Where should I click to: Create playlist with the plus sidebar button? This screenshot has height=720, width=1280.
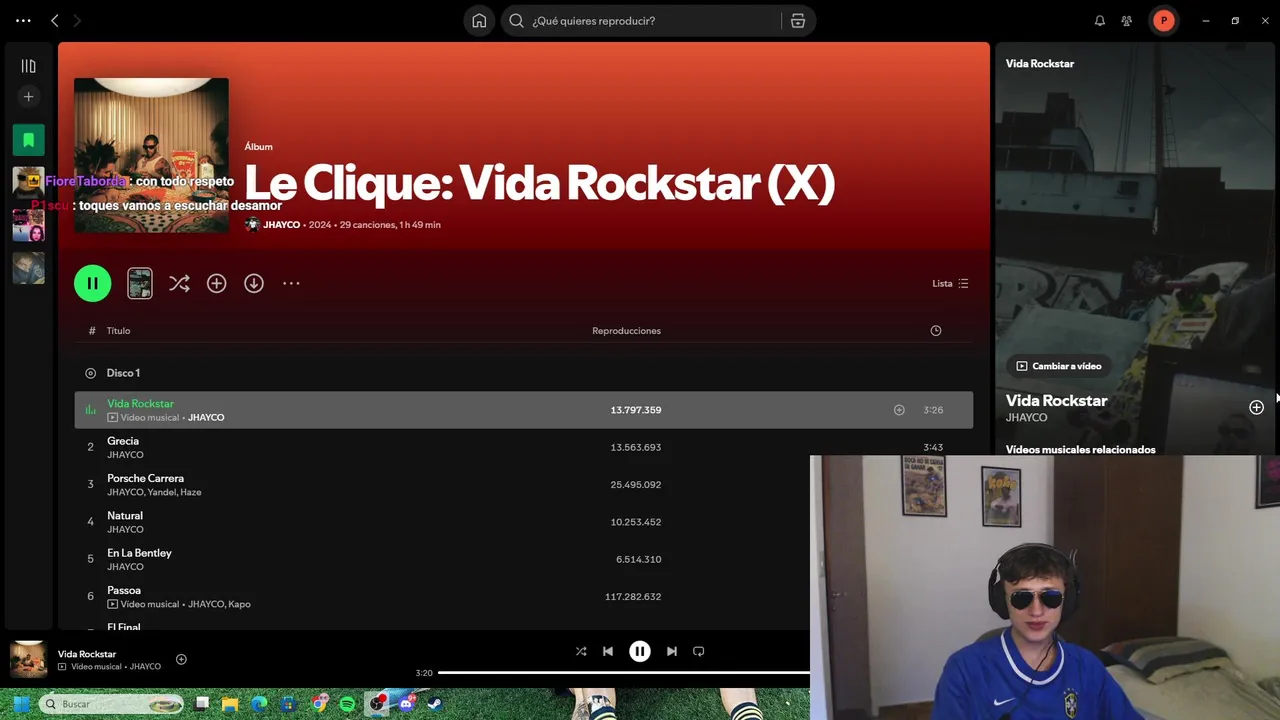(x=28, y=97)
